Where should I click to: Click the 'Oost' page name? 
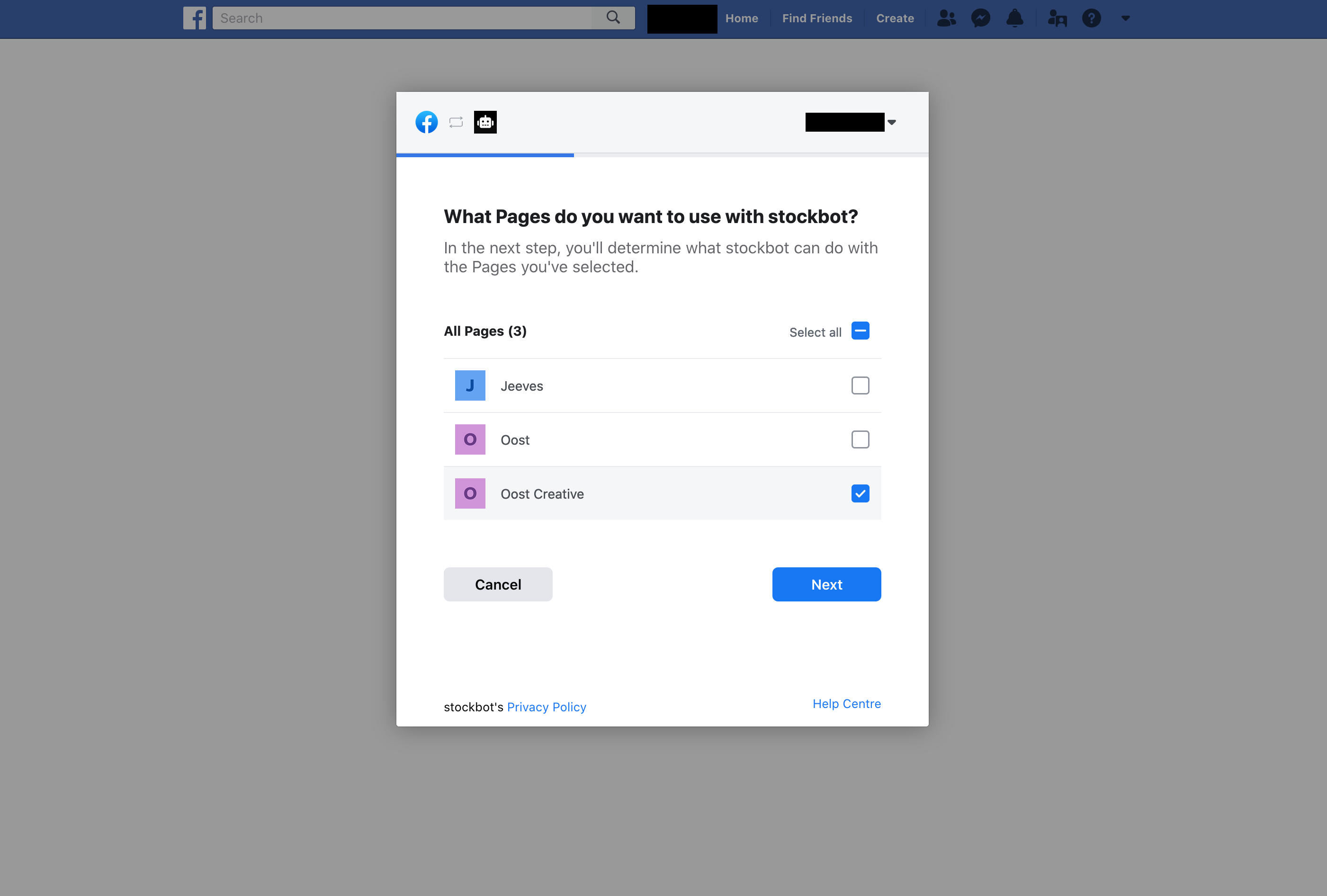point(515,440)
